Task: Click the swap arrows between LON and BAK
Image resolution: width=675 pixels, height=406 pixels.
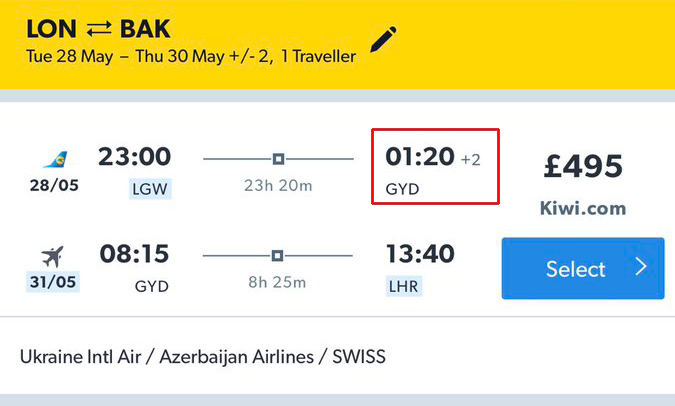Action: pos(99,29)
